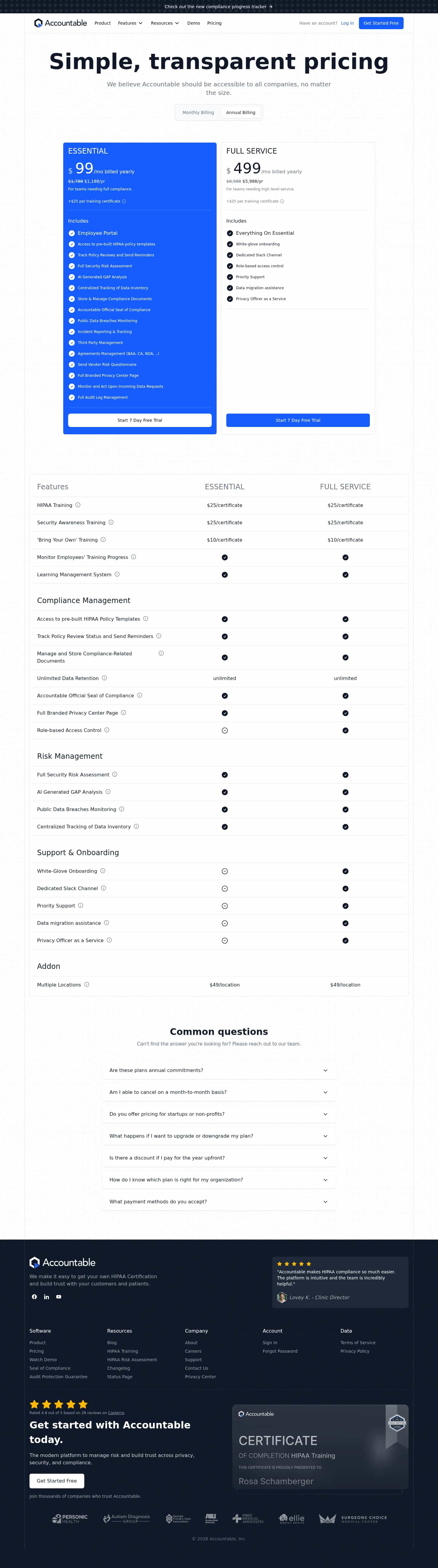Click info icon next to Multiple Locations
The height and width of the screenshot is (1568, 438).
click(86, 984)
